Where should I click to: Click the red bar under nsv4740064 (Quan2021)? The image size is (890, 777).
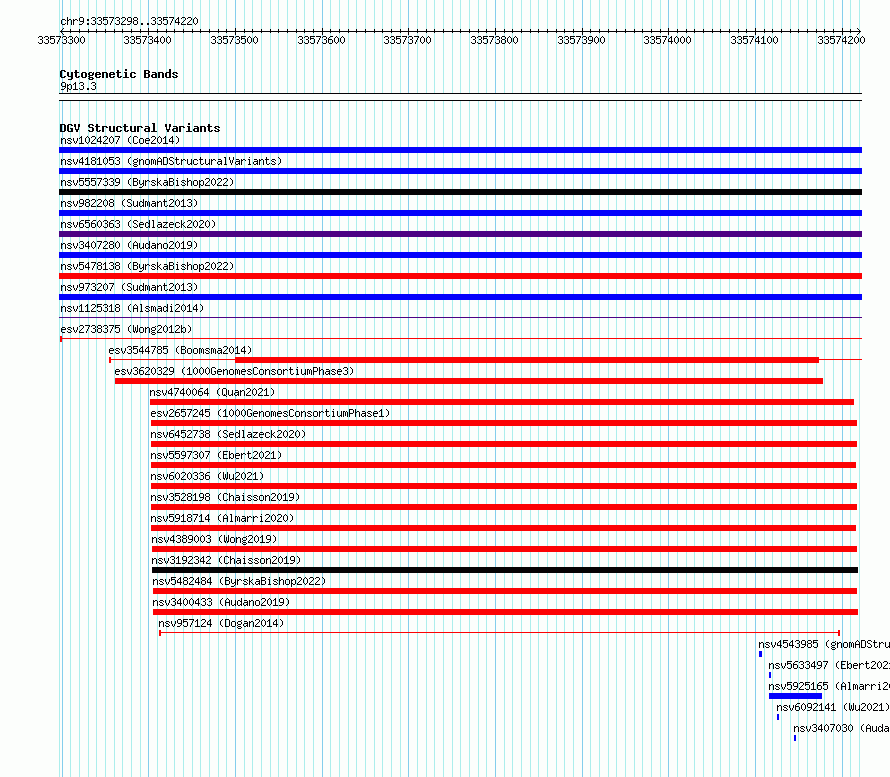[502, 402]
